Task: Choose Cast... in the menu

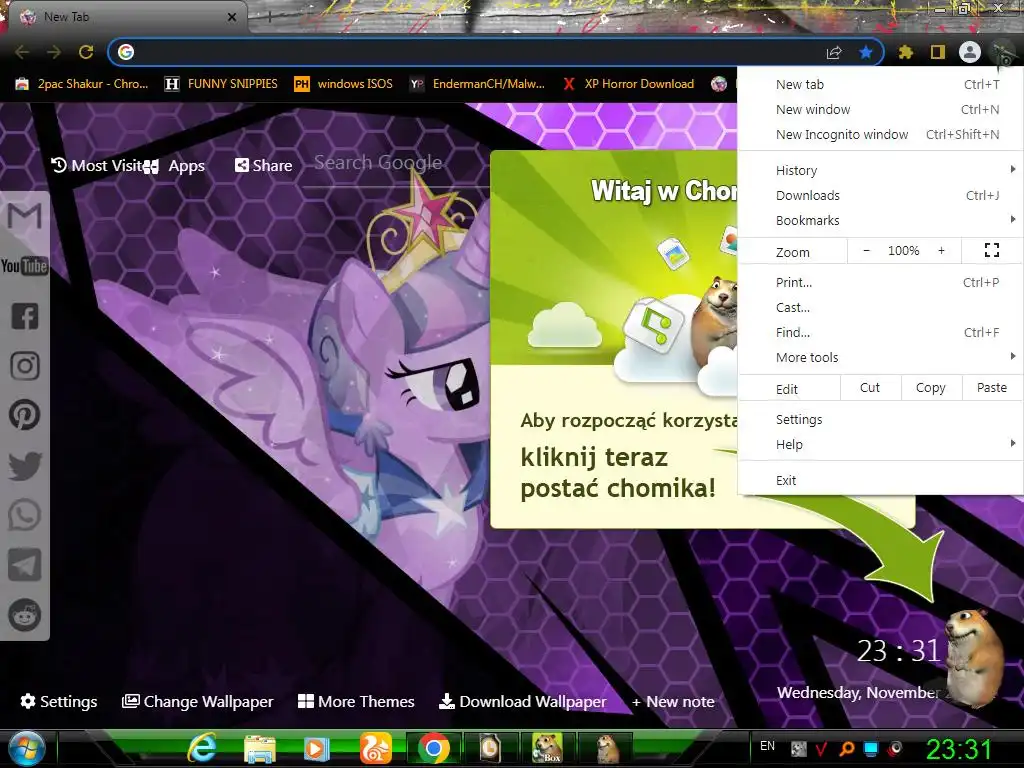Action: pyautogui.click(x=880, y=307)
